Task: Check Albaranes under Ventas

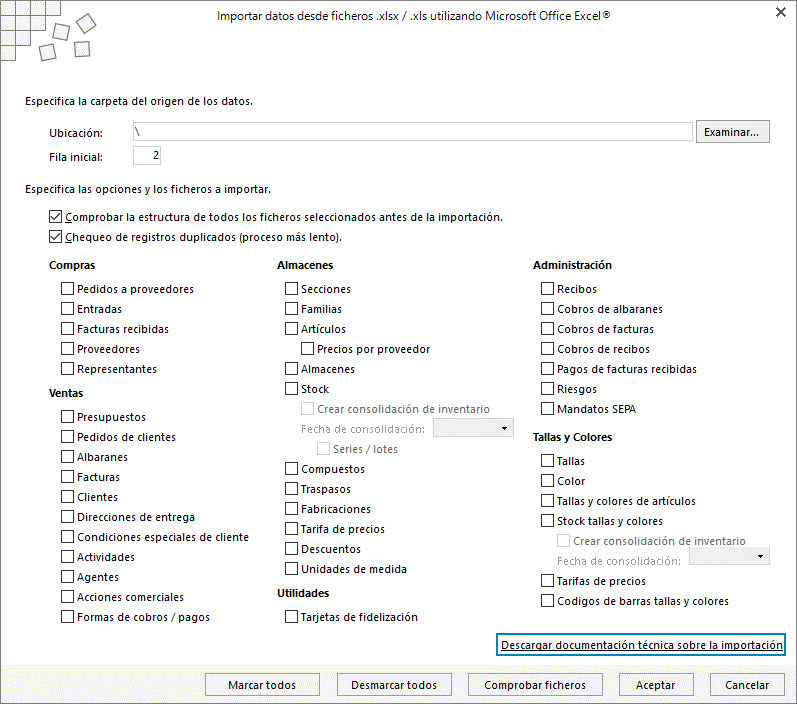Action: (67, 457)
